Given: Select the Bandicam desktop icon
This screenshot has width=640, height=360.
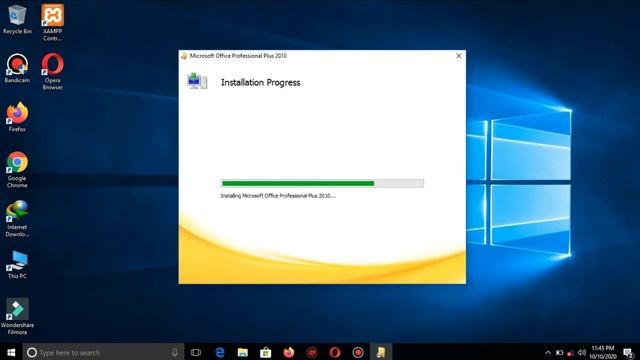Looking at the screenshot, I should point(17,68).
